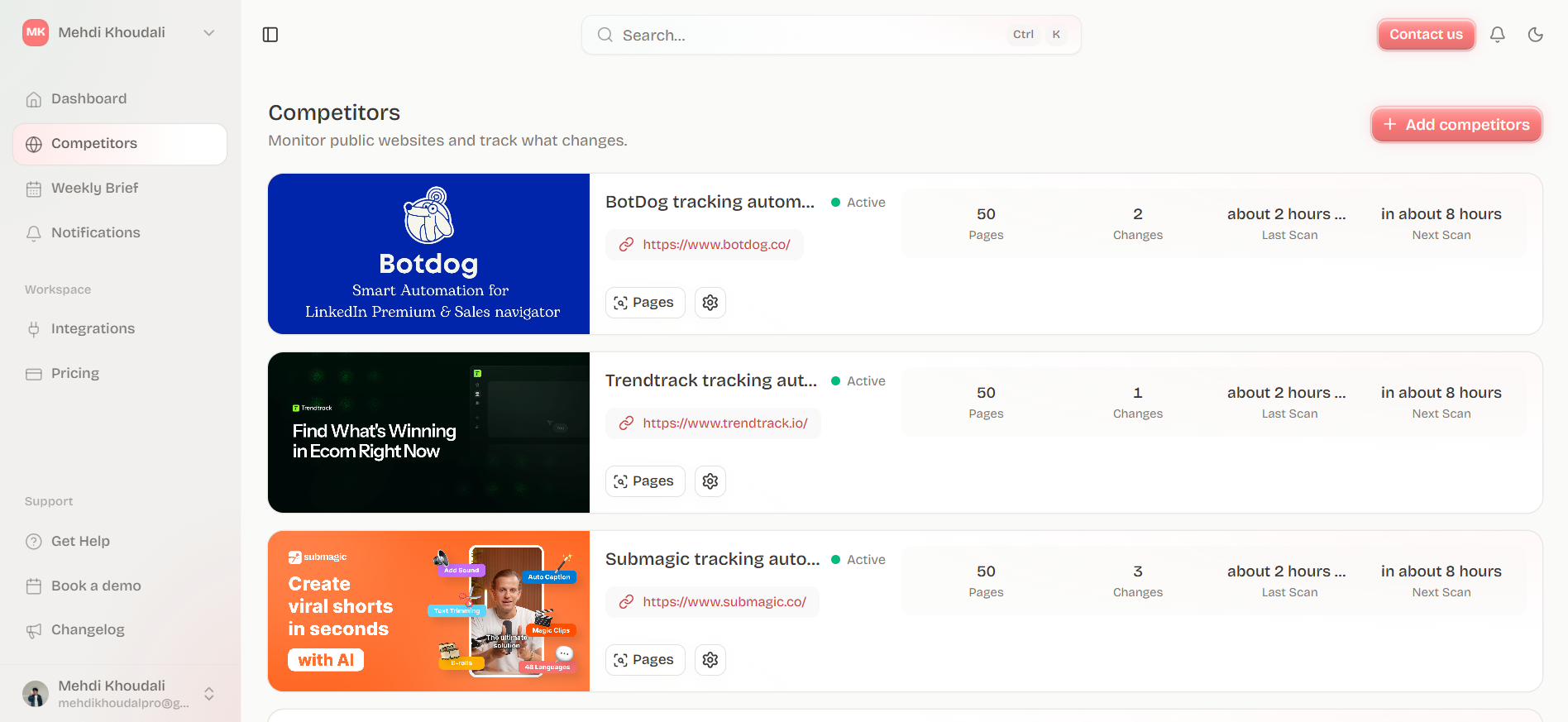Viewport: 1568px width, 722px height.
Task: Open the Botdog website thumbnail
Action: coord(428,254)
